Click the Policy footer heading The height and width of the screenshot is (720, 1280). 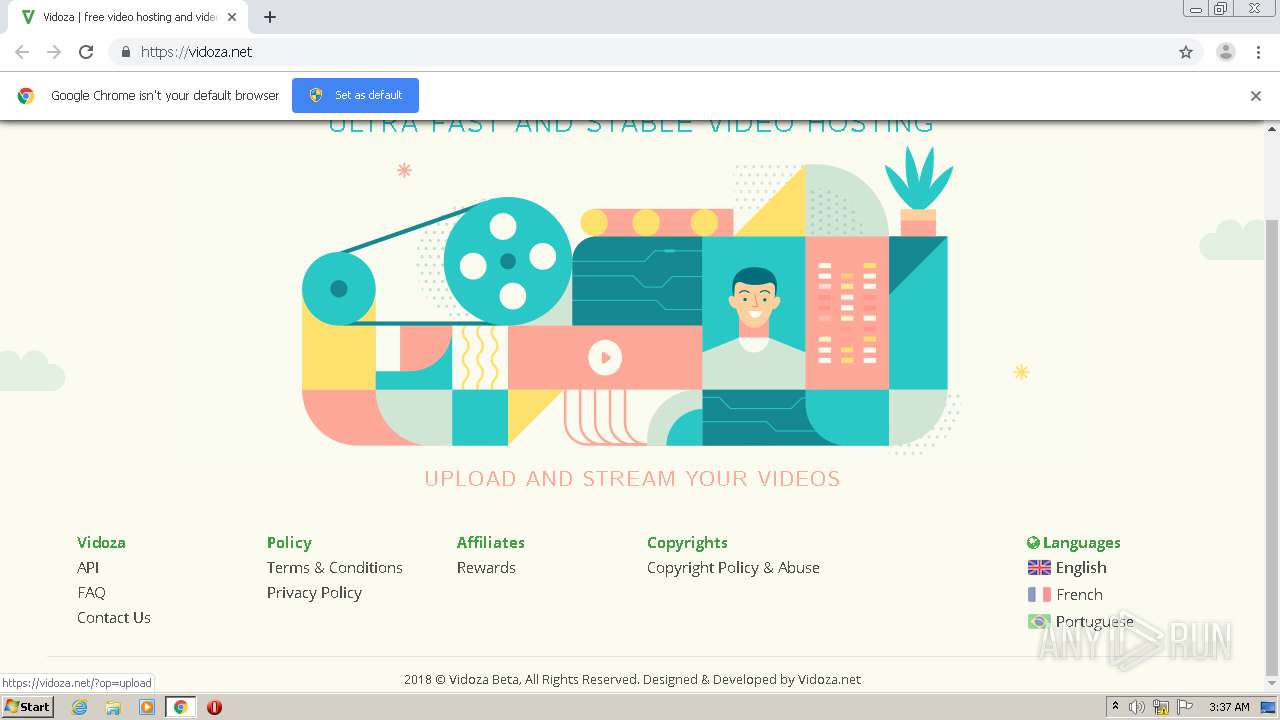tap(289, 542)
